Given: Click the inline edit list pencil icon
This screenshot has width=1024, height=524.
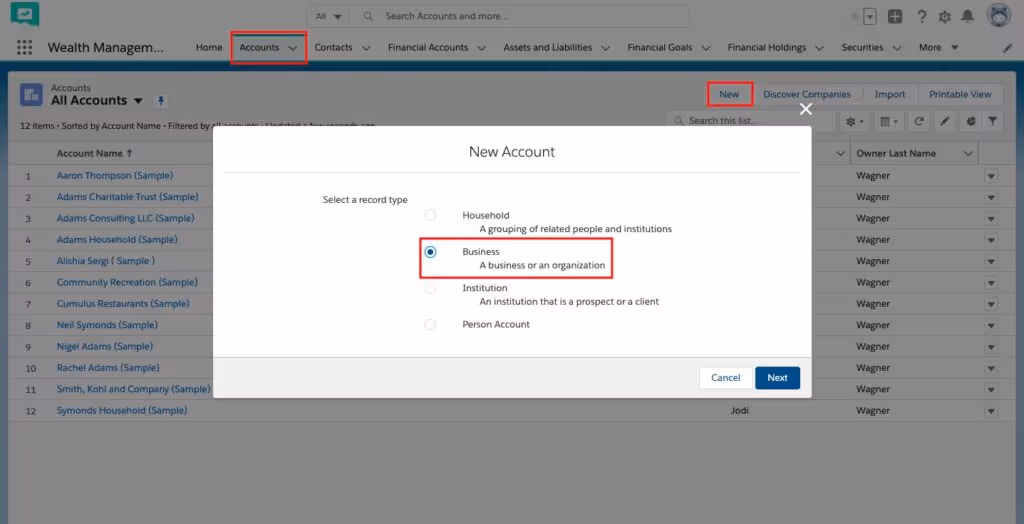Looking at the screenshot, I should (944, 122).
